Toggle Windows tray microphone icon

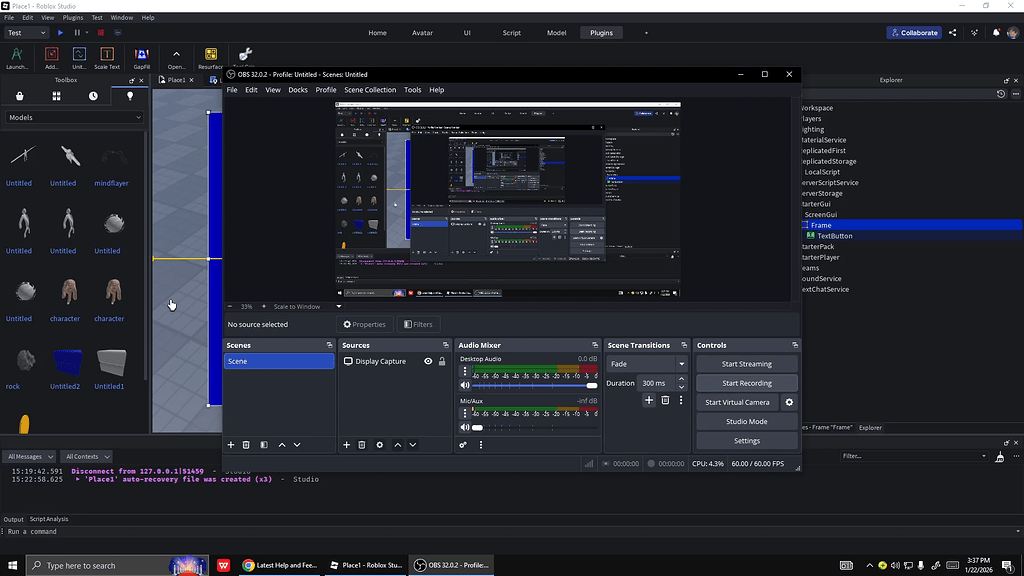click(x=921, y=566)
